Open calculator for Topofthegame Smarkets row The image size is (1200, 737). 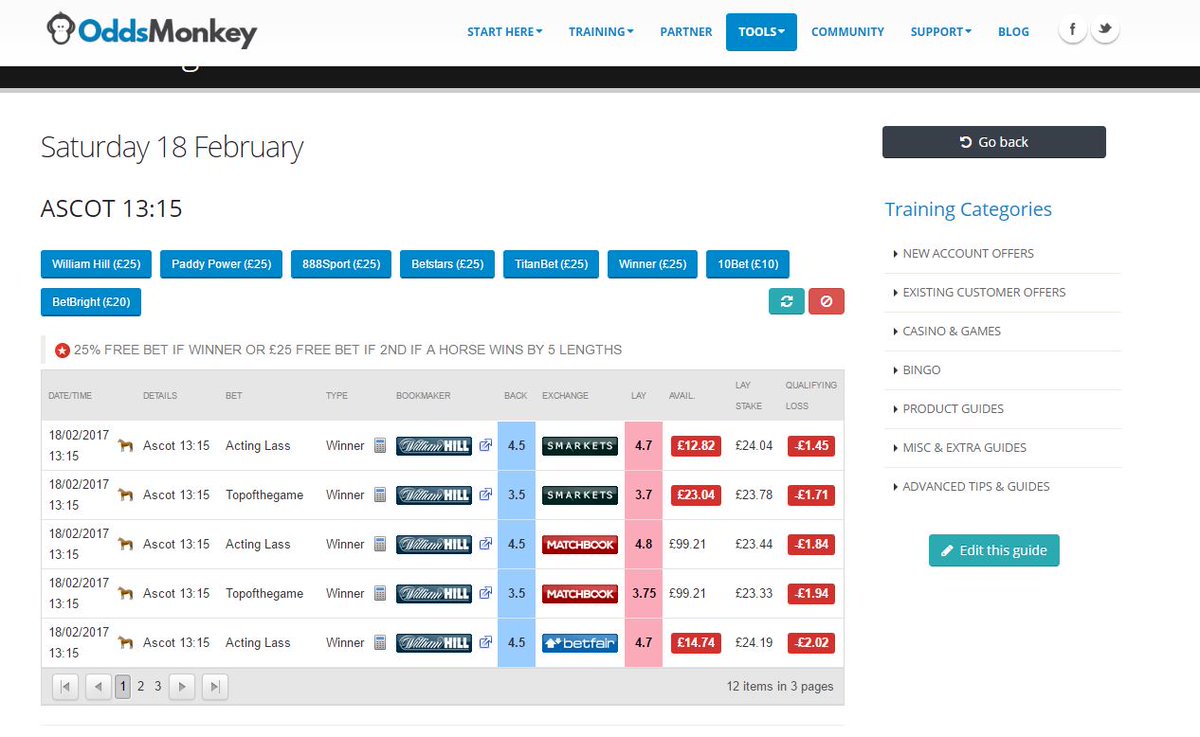380,494
